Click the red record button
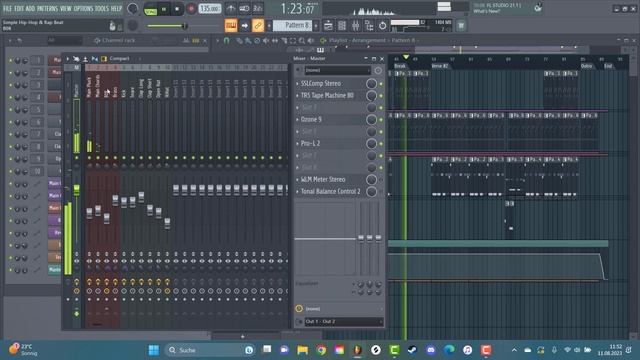The height and width of the screenshot is (360, 640). 191,9
